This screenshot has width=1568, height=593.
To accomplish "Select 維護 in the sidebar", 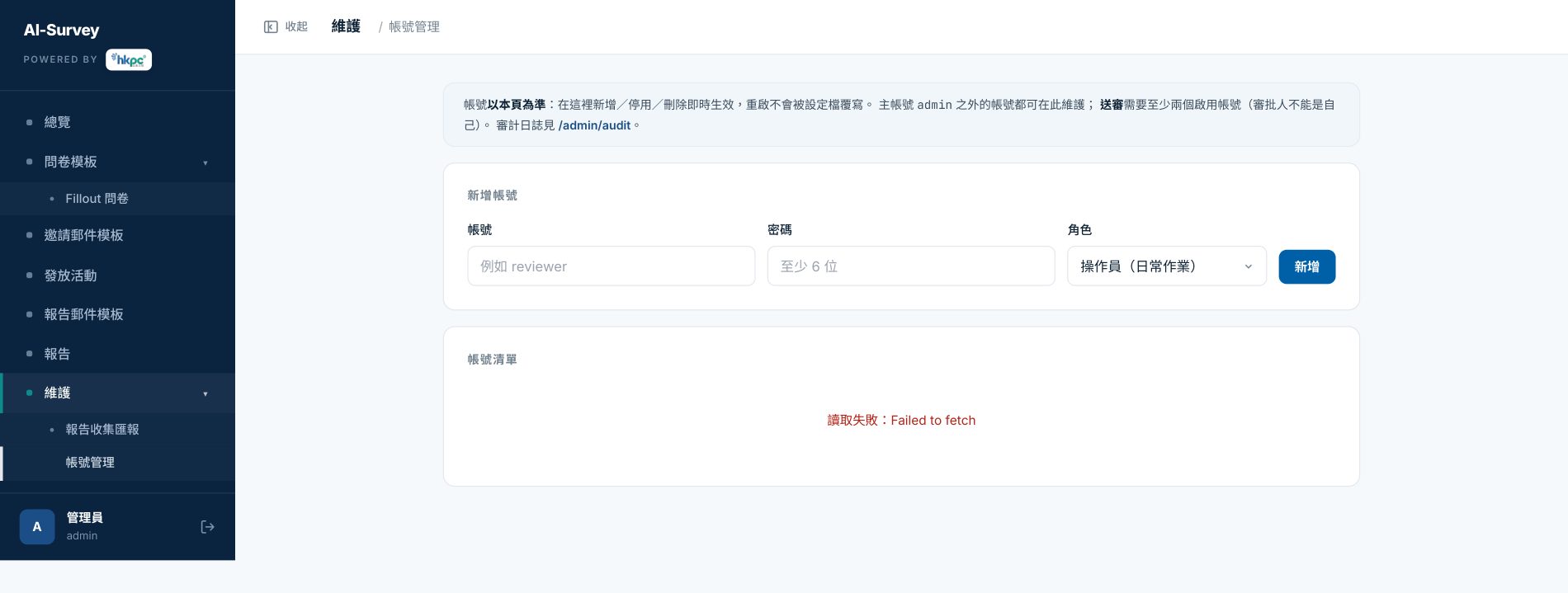I will [x=117, y=393].
